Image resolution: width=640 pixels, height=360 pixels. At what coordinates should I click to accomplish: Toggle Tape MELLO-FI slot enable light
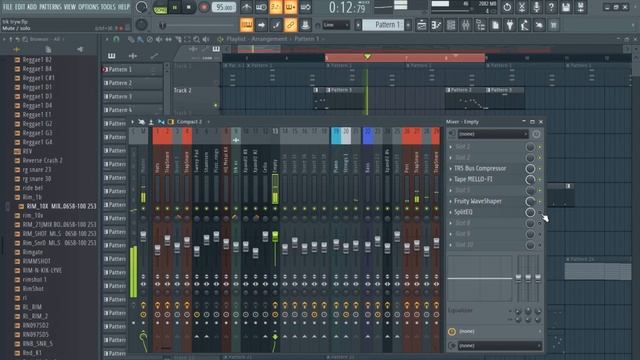[x=540, y=180]
